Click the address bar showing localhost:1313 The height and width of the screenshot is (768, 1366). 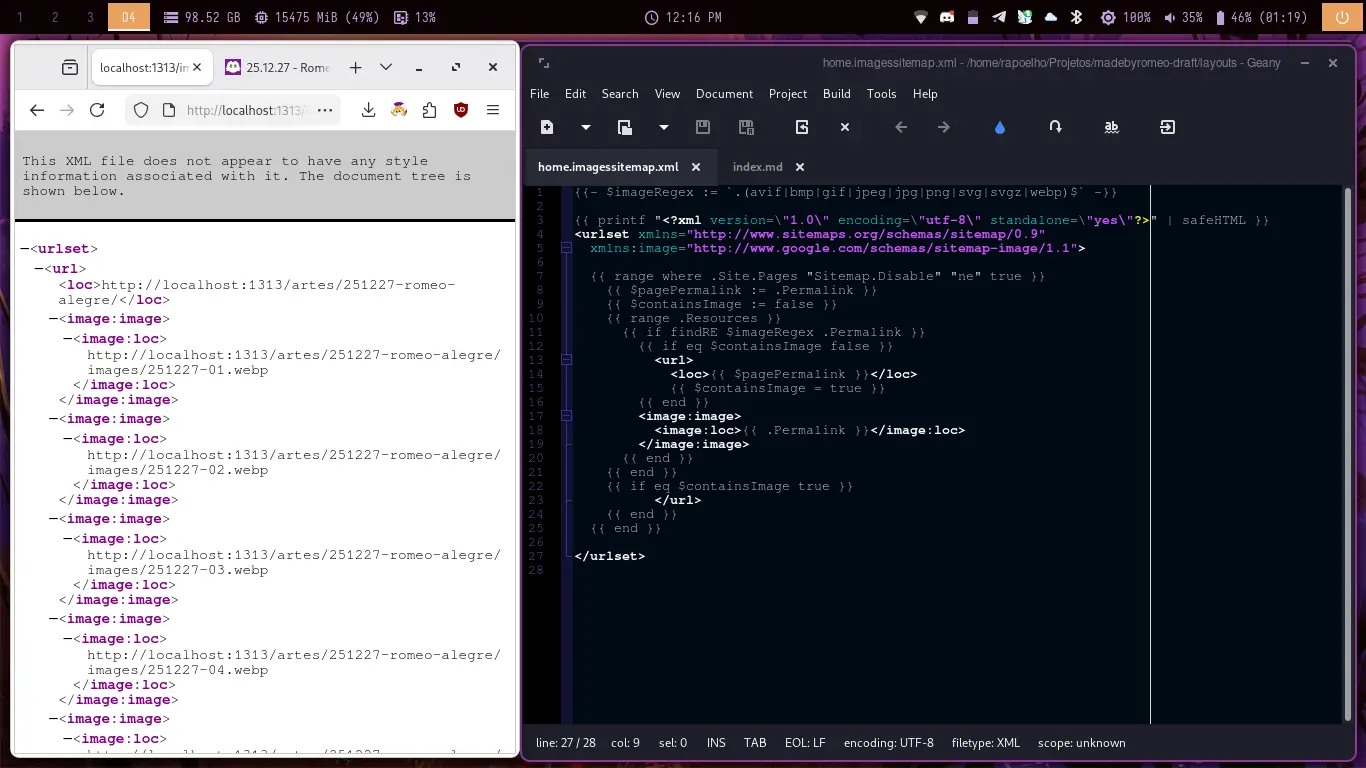250,110
